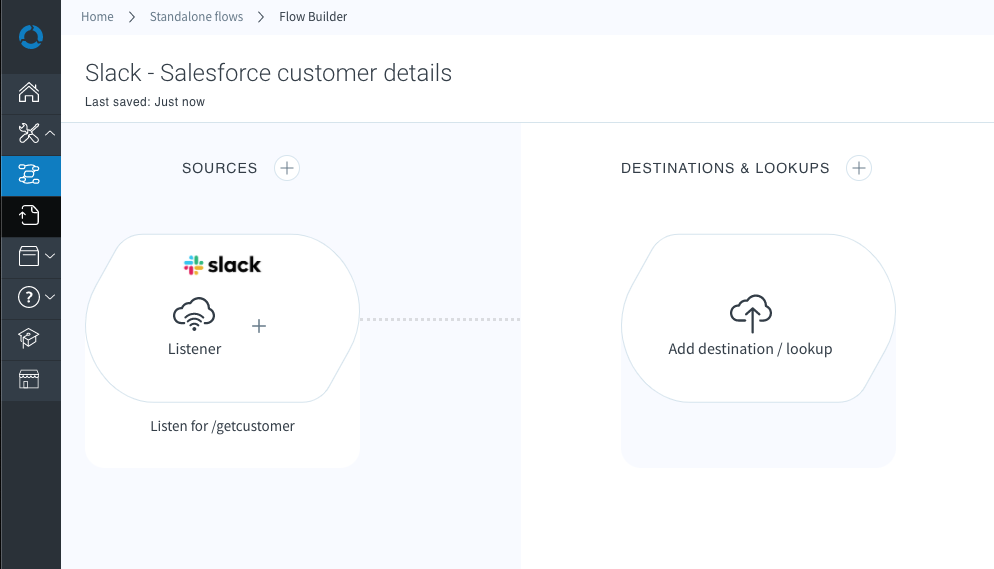Viewport: 994px width, 569px height.
Task: Click the Celigo logo at top of sidebar
Action: pyautogui.click(x=30, y=37)
